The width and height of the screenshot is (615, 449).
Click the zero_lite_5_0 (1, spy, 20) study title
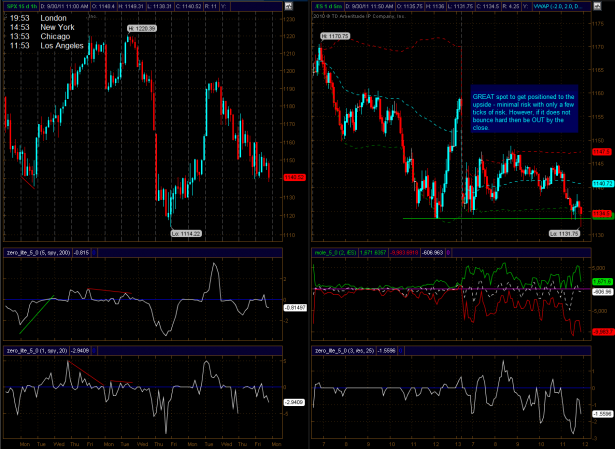37,351
